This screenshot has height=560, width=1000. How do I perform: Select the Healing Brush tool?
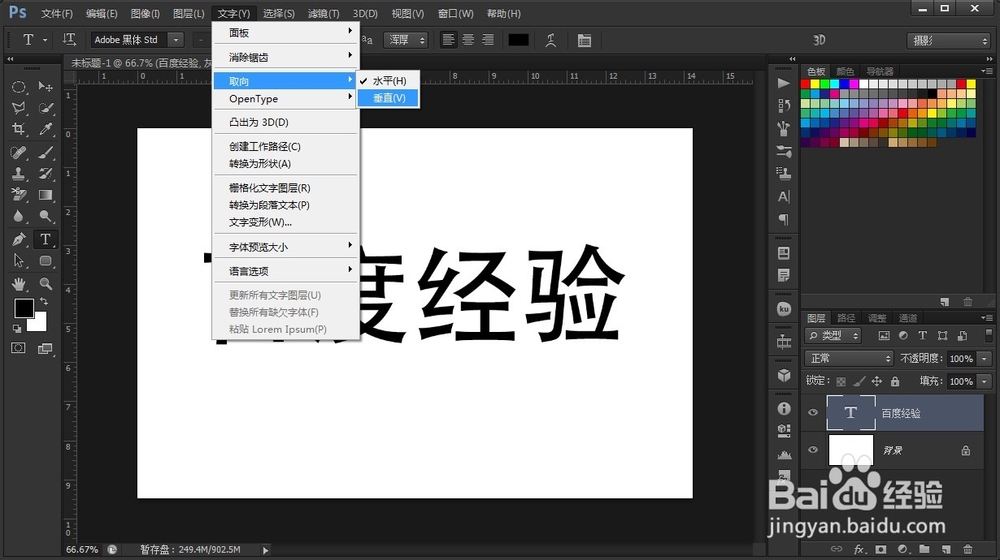(18, 152)
